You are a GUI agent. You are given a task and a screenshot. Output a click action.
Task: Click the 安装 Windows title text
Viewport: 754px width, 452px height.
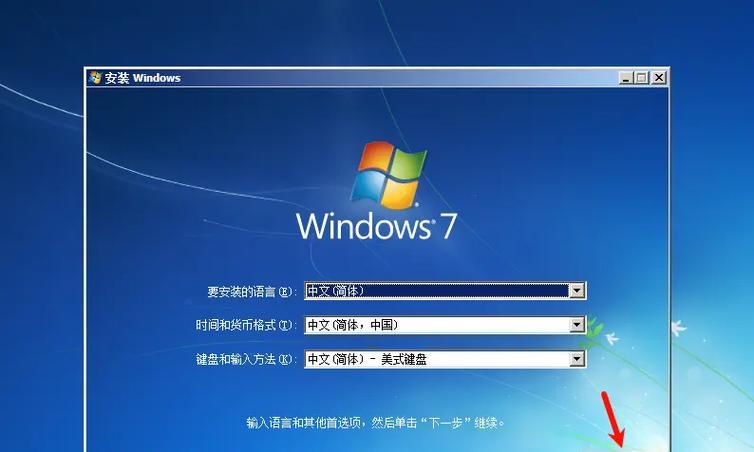(143, 78)
